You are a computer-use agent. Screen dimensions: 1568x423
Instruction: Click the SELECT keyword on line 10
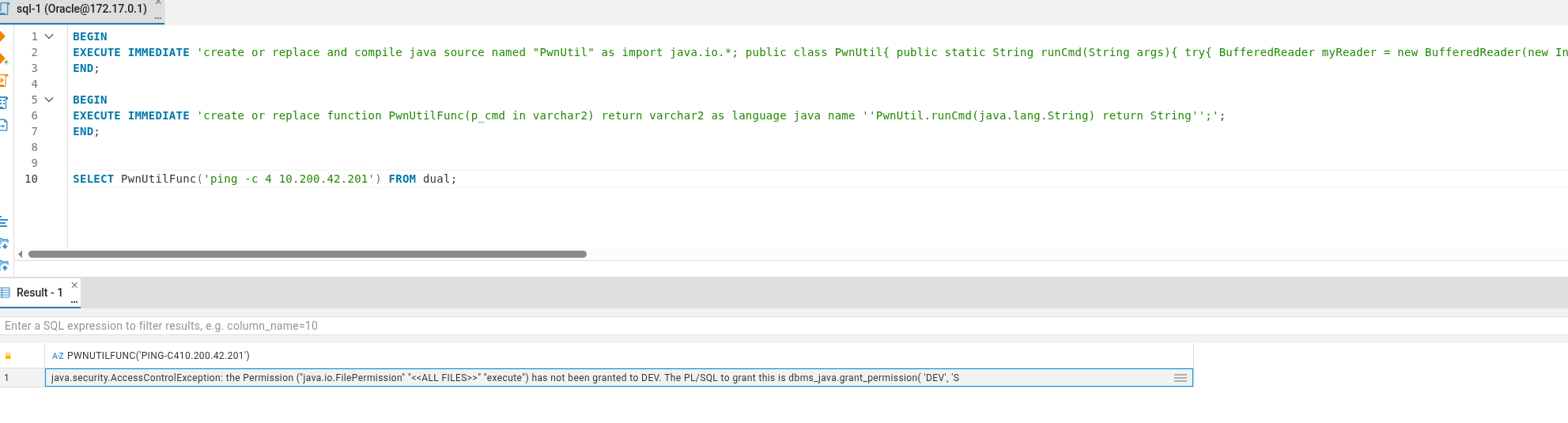coord(93,179)
